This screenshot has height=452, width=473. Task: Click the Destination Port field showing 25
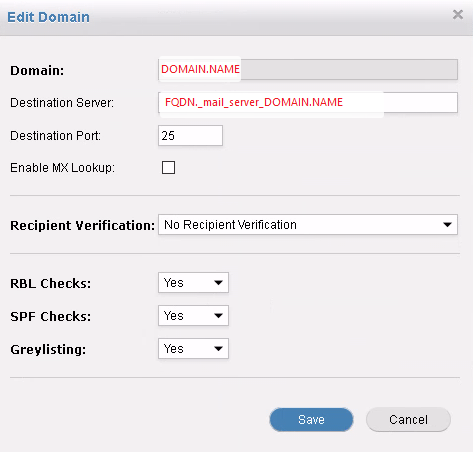click(190, 136)
